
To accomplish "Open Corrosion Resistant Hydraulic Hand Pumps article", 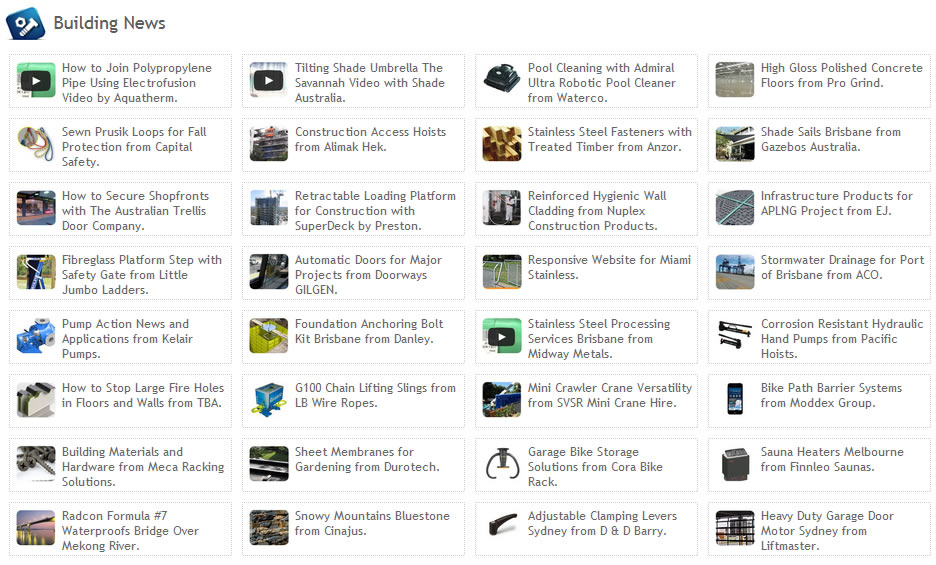I will 842,339.
